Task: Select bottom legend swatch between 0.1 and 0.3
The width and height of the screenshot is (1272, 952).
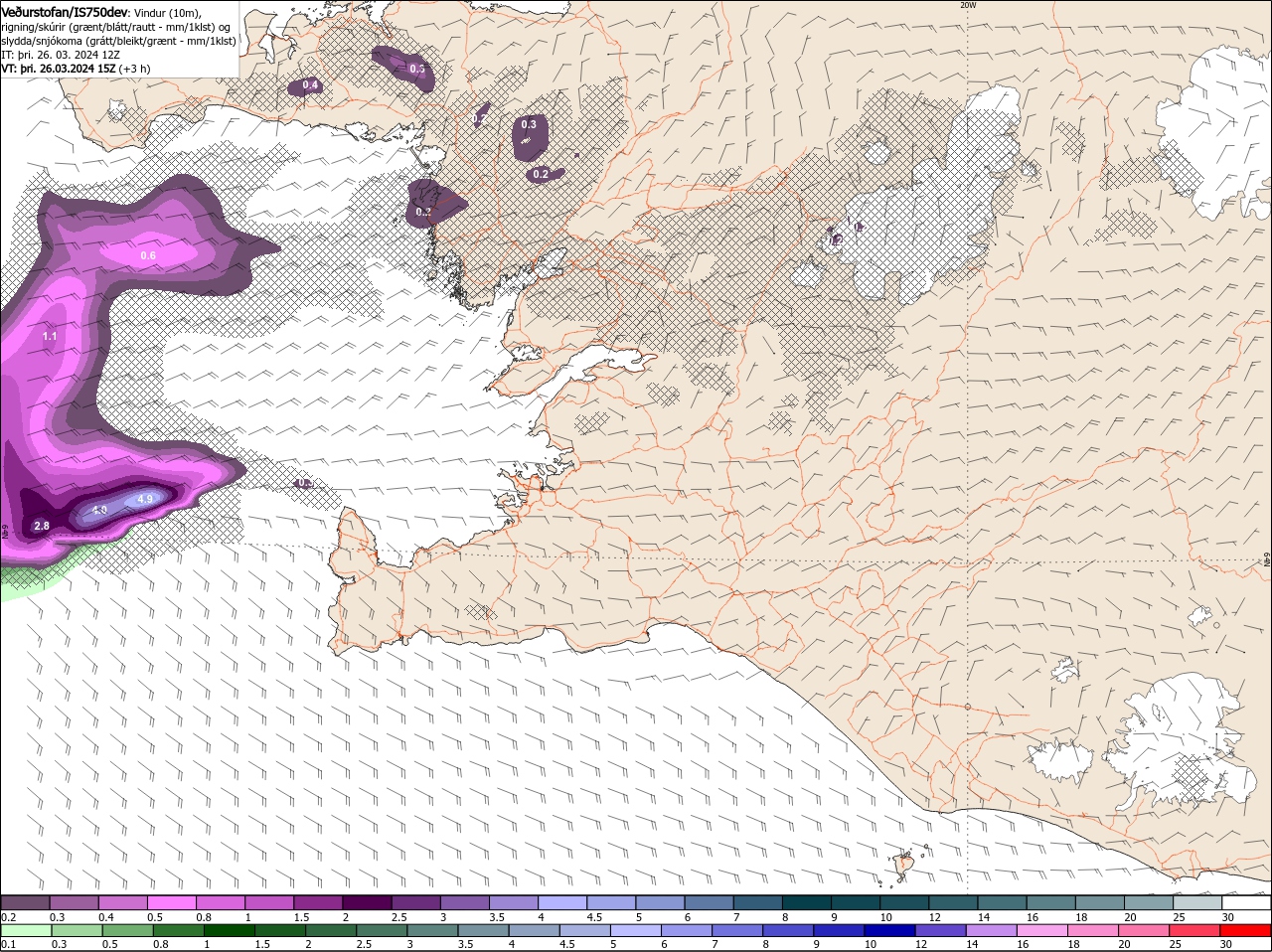Action: click(25, 931)
